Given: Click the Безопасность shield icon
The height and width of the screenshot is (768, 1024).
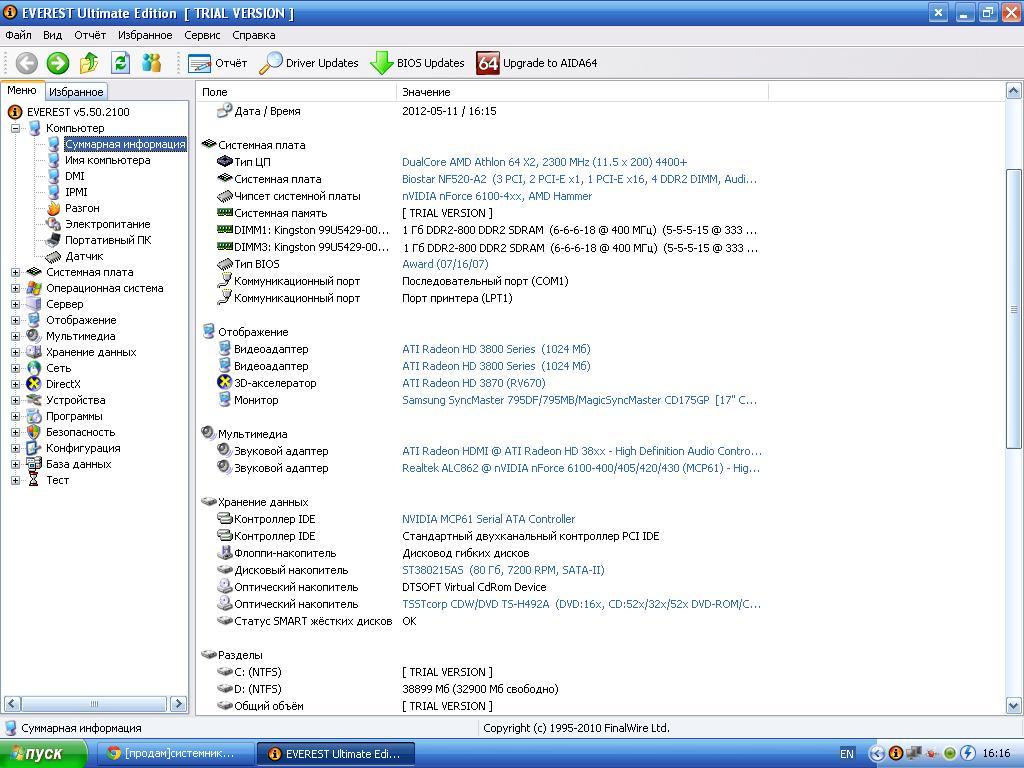Looking at the screenshot, I should click(x=34, y=432).
